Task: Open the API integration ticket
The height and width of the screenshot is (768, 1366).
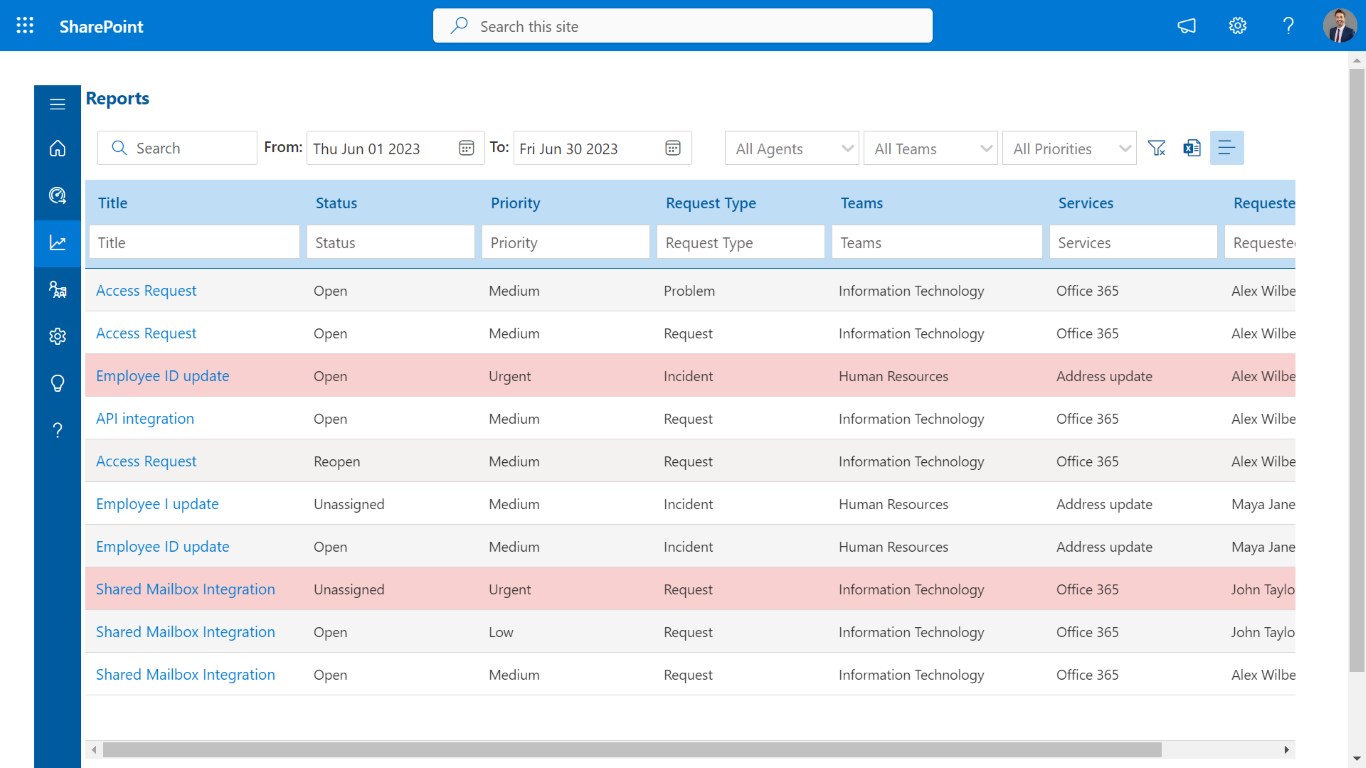Action: 145,419
